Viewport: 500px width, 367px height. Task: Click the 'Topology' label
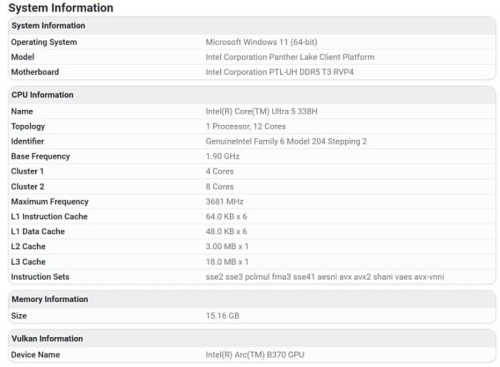pos(28,127)
